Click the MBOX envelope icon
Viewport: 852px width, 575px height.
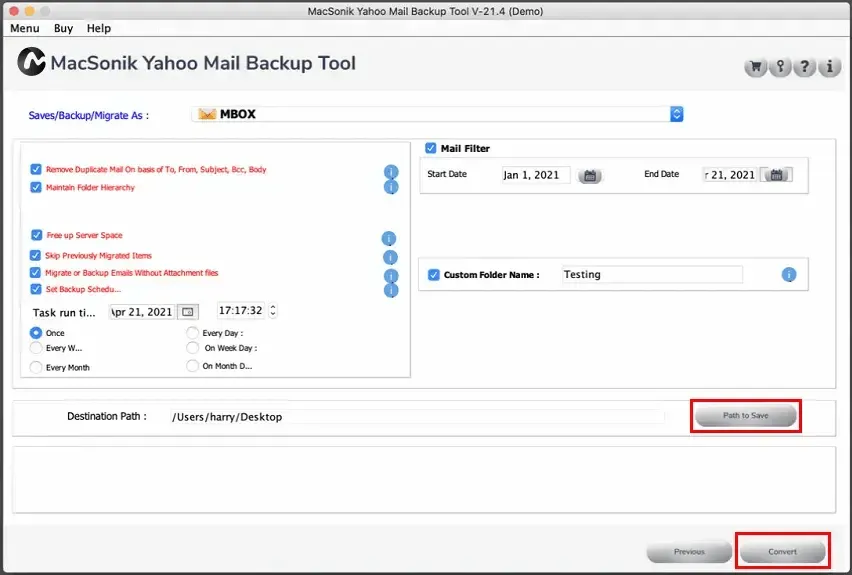[x=207, y=114]
